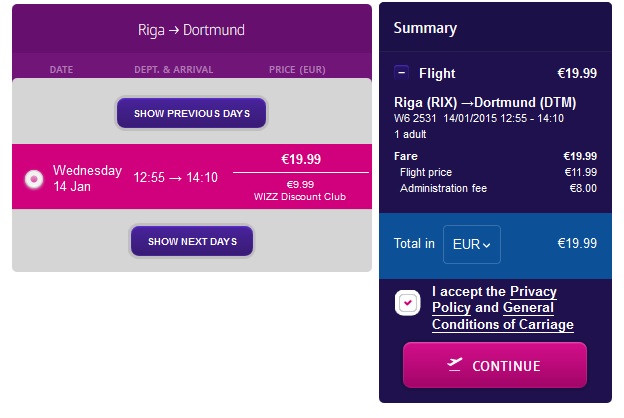Image resolution: width=624 pixels, height=418 pixels.
Task: Click the DATE column header
Action: pyautogui.click(x=61, y=70)
